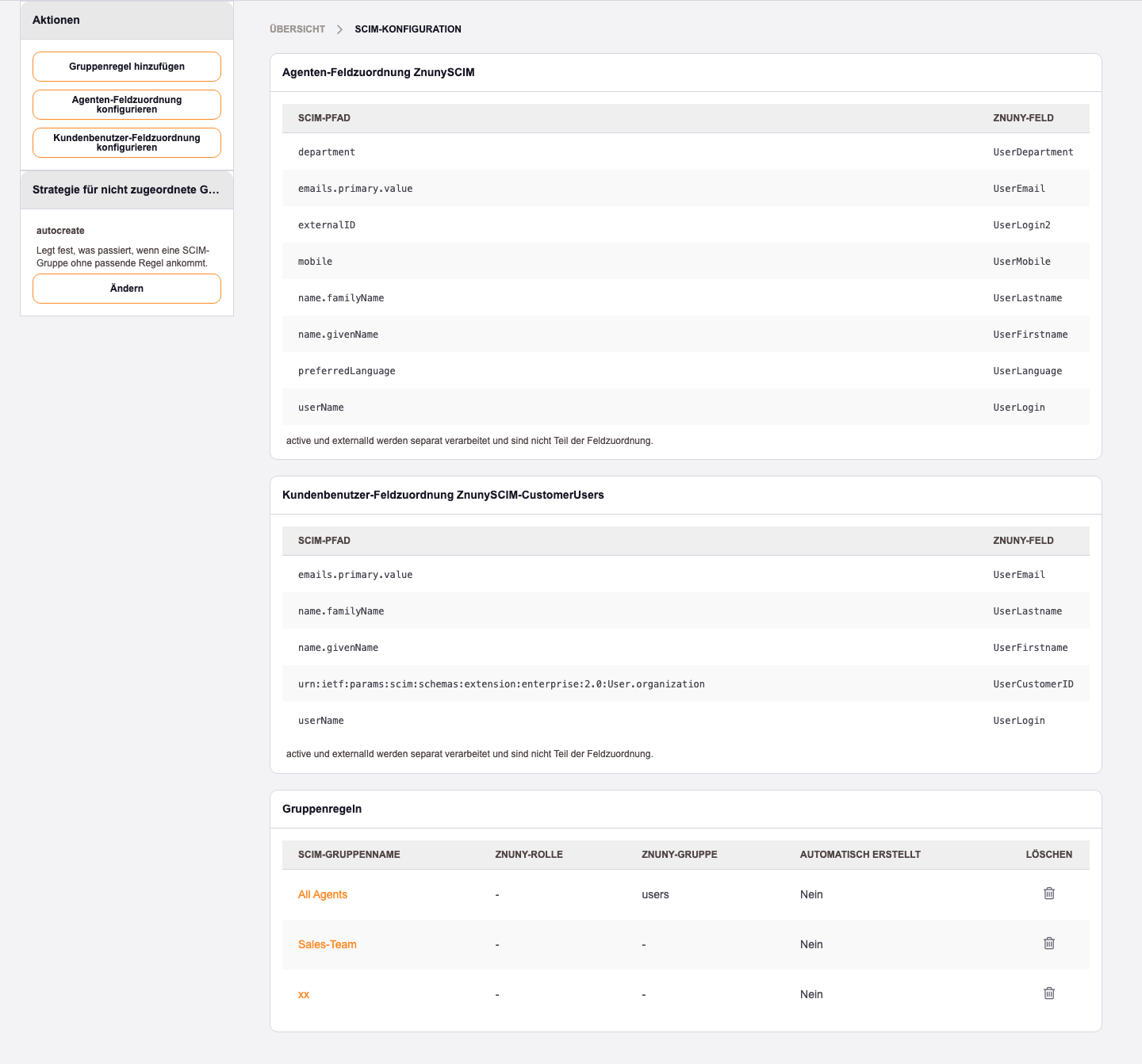The image size is (1142, 1064).
Task: Delete the xx group rule
Action: [1048, 993]
